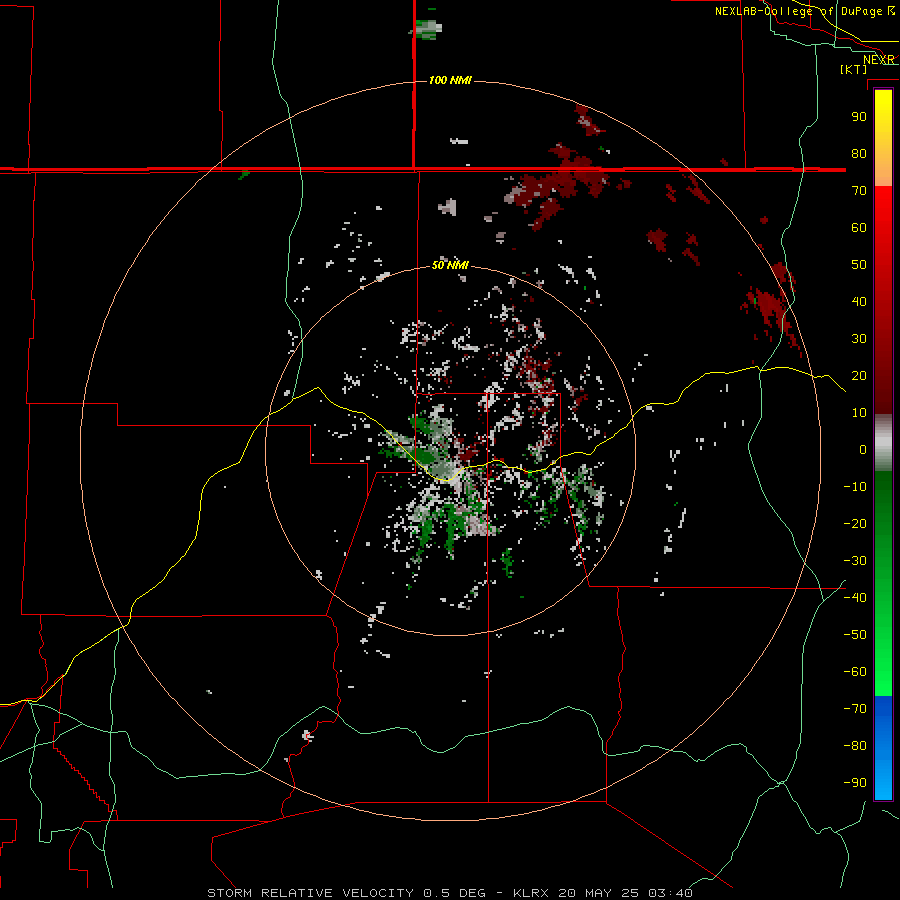The image size is (900, 900).
Task: Click the 80 knot scale label
Action: click(859, 154)
